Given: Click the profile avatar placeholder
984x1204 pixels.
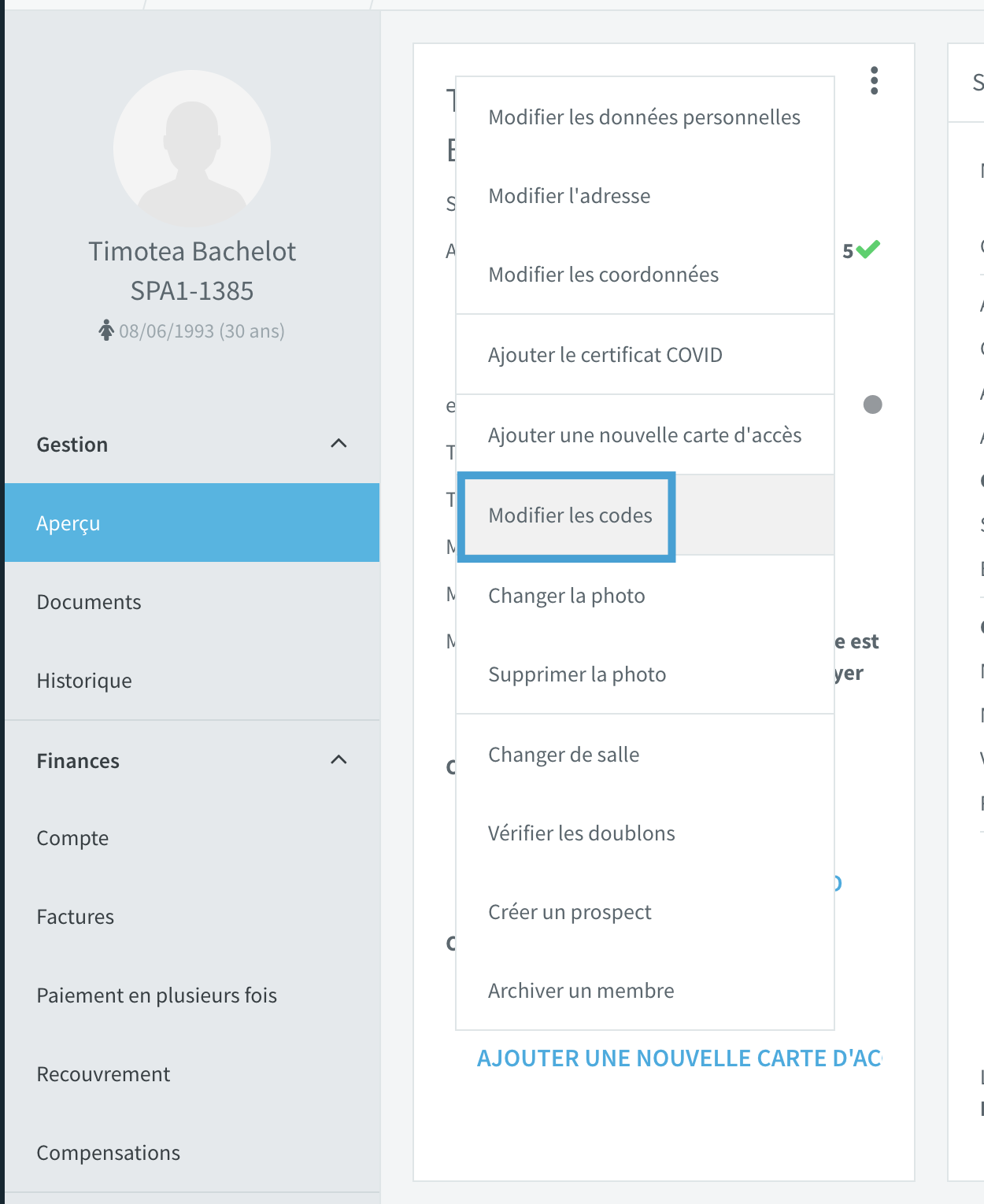Looking at the screenshot, I should tap(192, 149).
